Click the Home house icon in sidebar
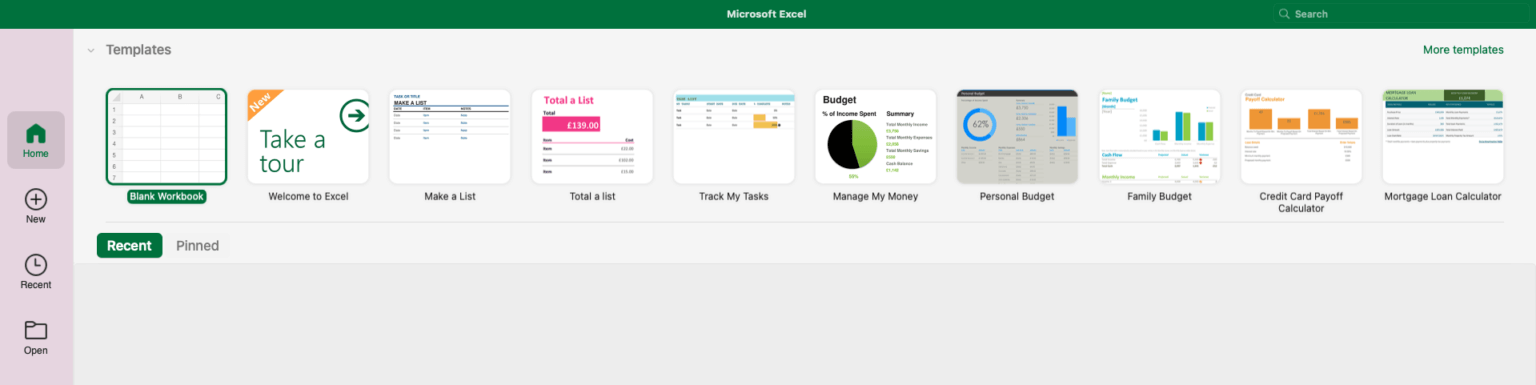1536x385 pixels. coord(36,133)
